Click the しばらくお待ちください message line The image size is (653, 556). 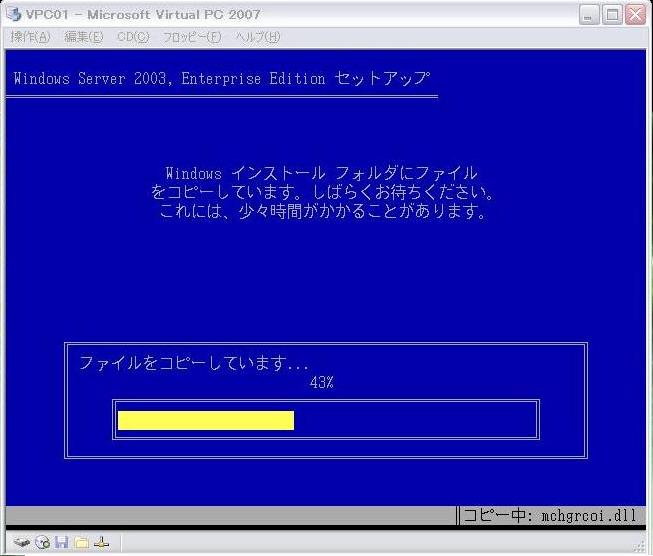(322, 192)
